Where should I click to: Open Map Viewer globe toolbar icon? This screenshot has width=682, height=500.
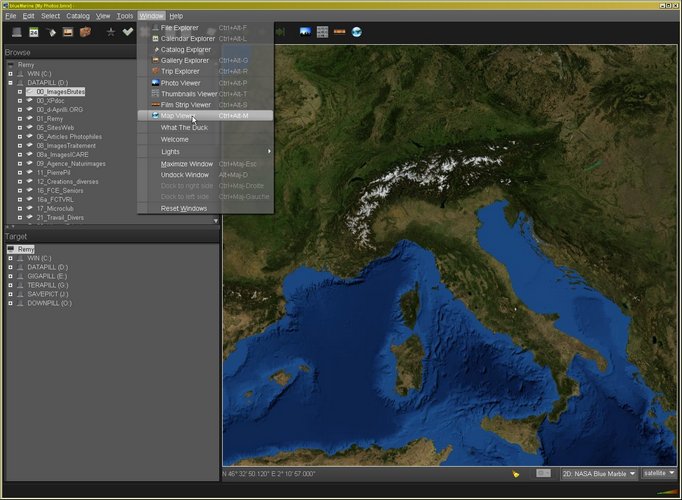pyautogui.click(x=356, y=32)
